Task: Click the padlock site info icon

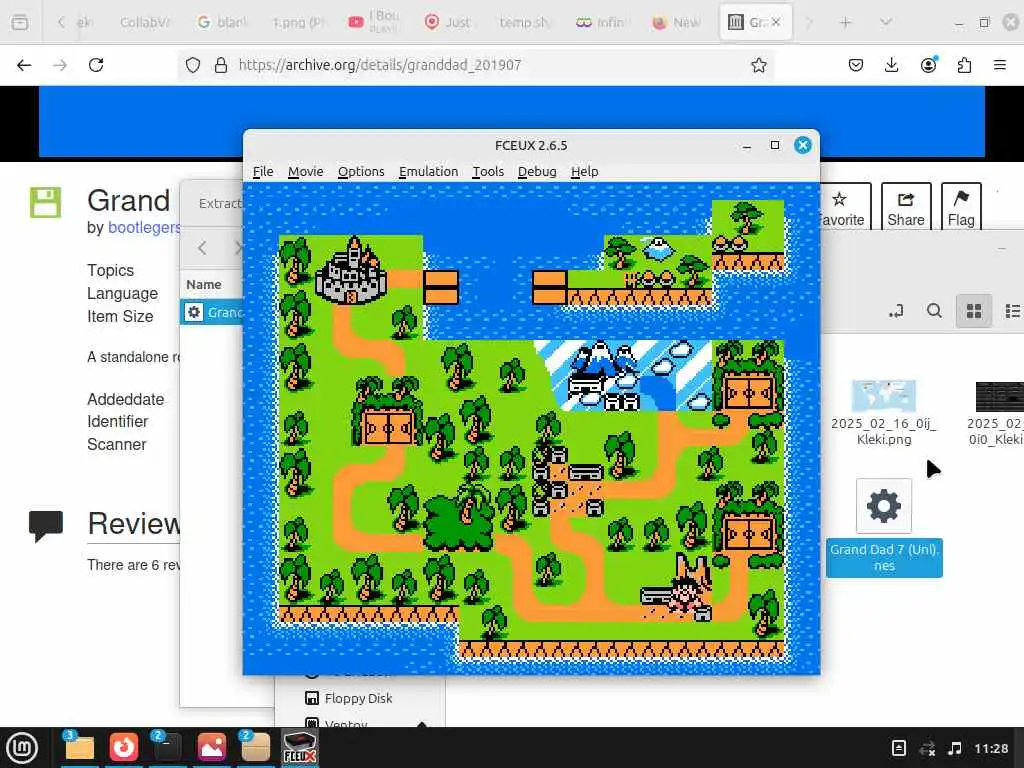Action: [x=221, y=65]
